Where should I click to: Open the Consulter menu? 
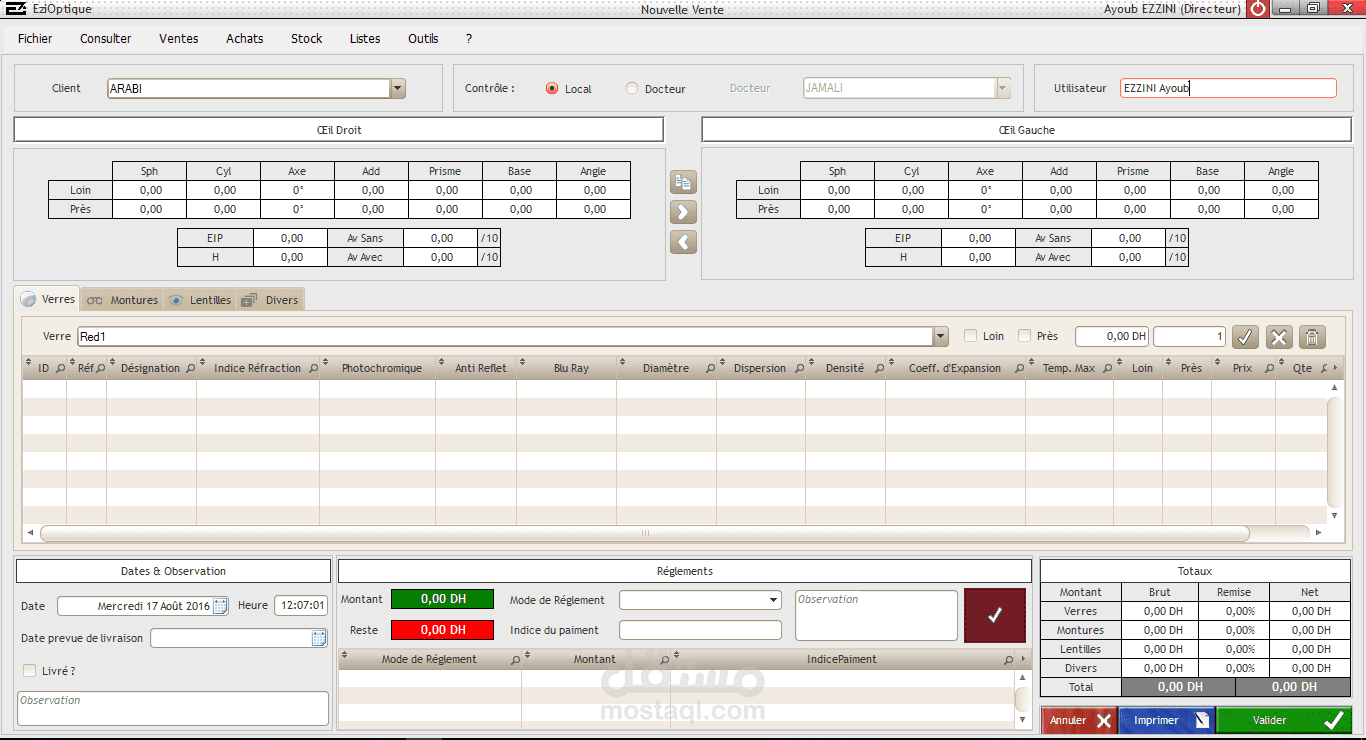pyautogui.click(x=106, y=39)
